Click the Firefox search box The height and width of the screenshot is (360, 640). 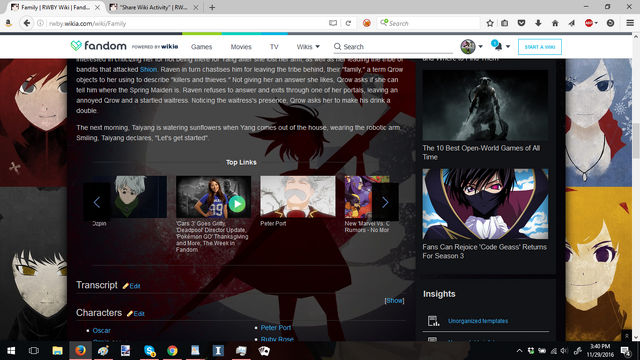pos(428,23)
